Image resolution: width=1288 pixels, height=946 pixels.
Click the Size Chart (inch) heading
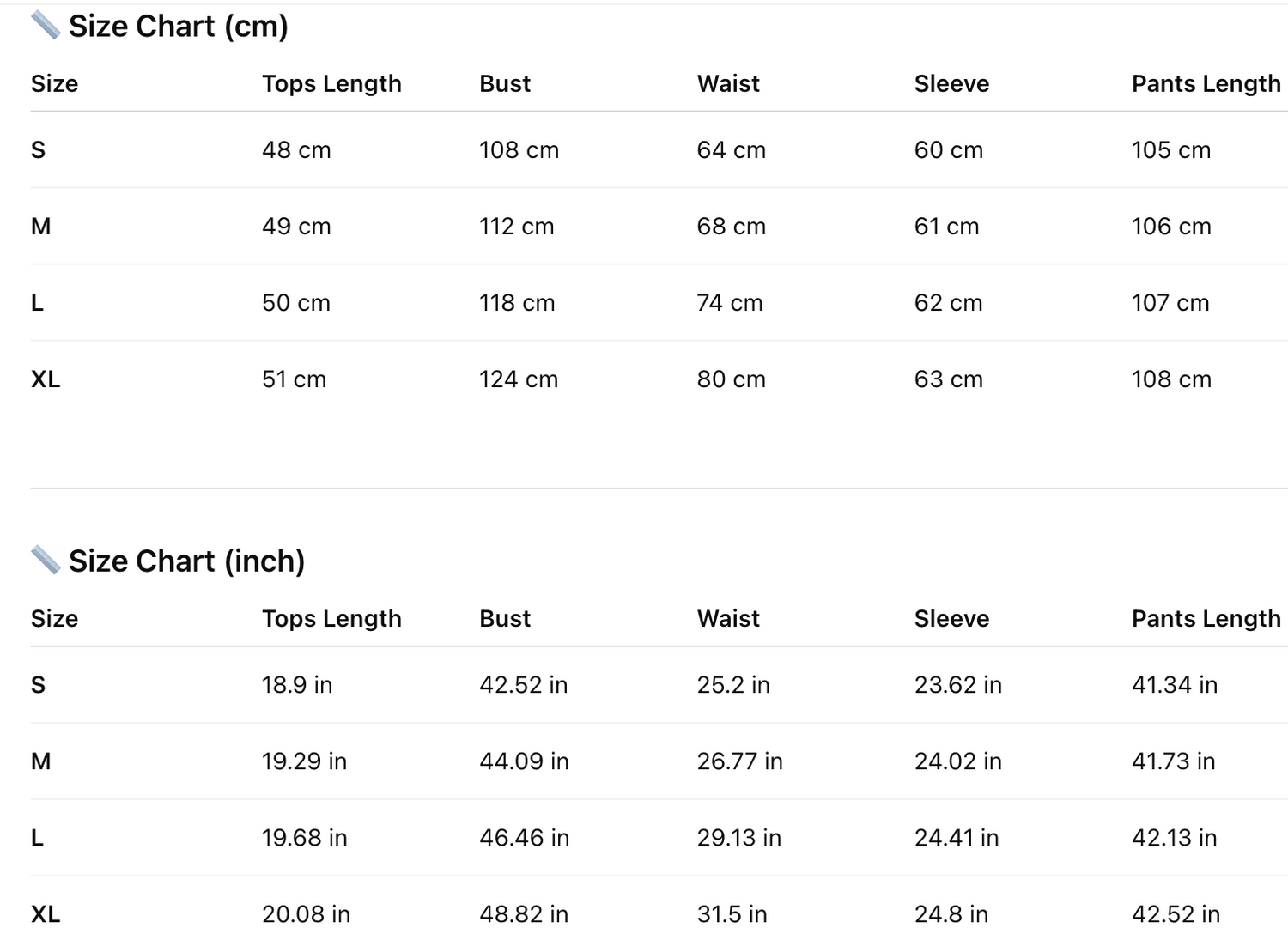(x=186, y=561)
